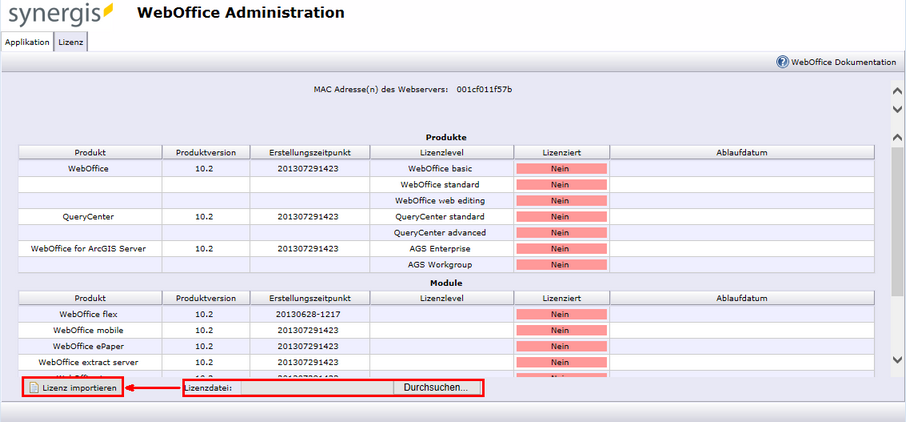Click timestamp 201307291423 in WebOffice ePaper row
Image resolution: width=906 pixels, height=422 pixels.
point(308,346)
